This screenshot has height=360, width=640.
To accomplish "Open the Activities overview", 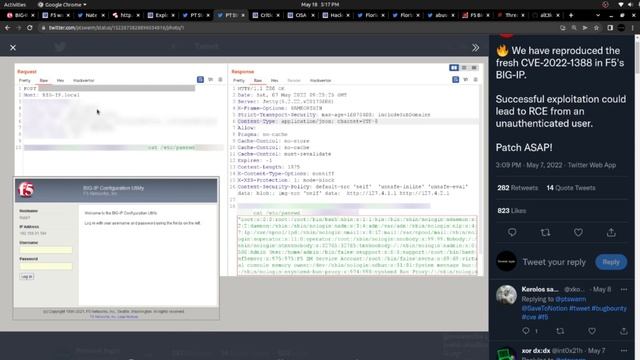I will [x=15, y=4].
